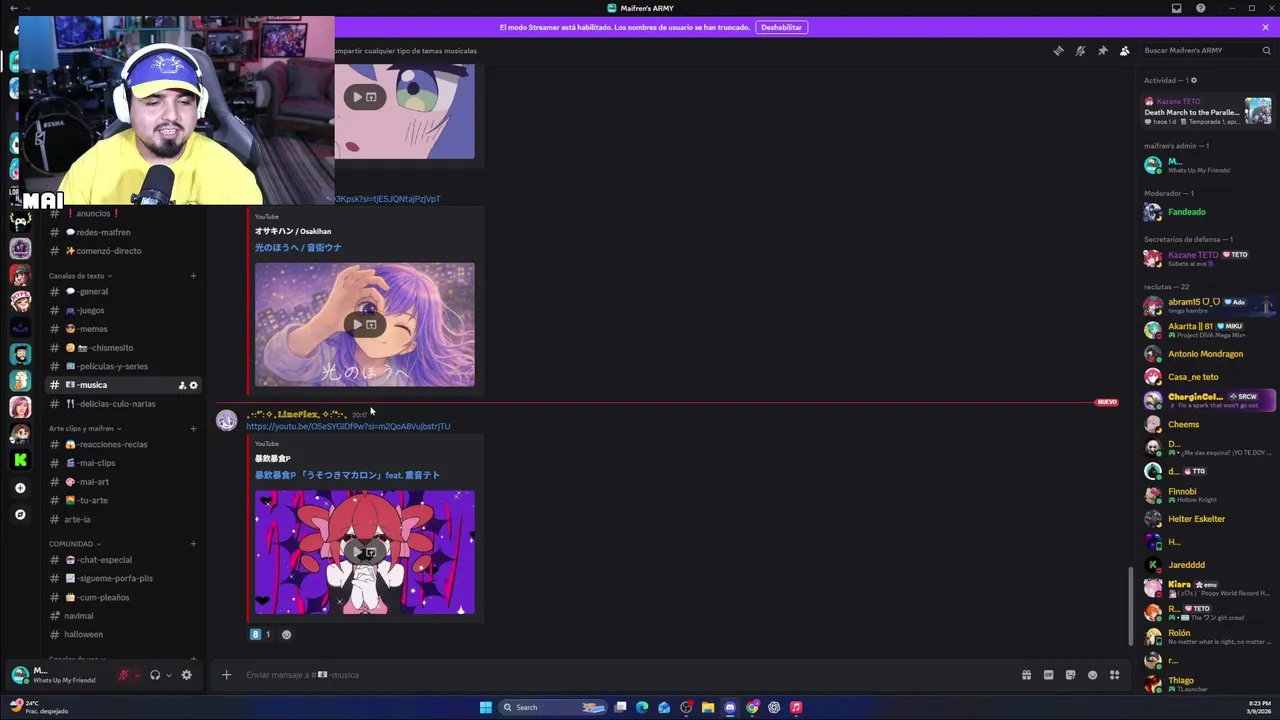Toggle headphone deafen in user panel
Viewport: 1280px width, 720px height.
point(155,675)
